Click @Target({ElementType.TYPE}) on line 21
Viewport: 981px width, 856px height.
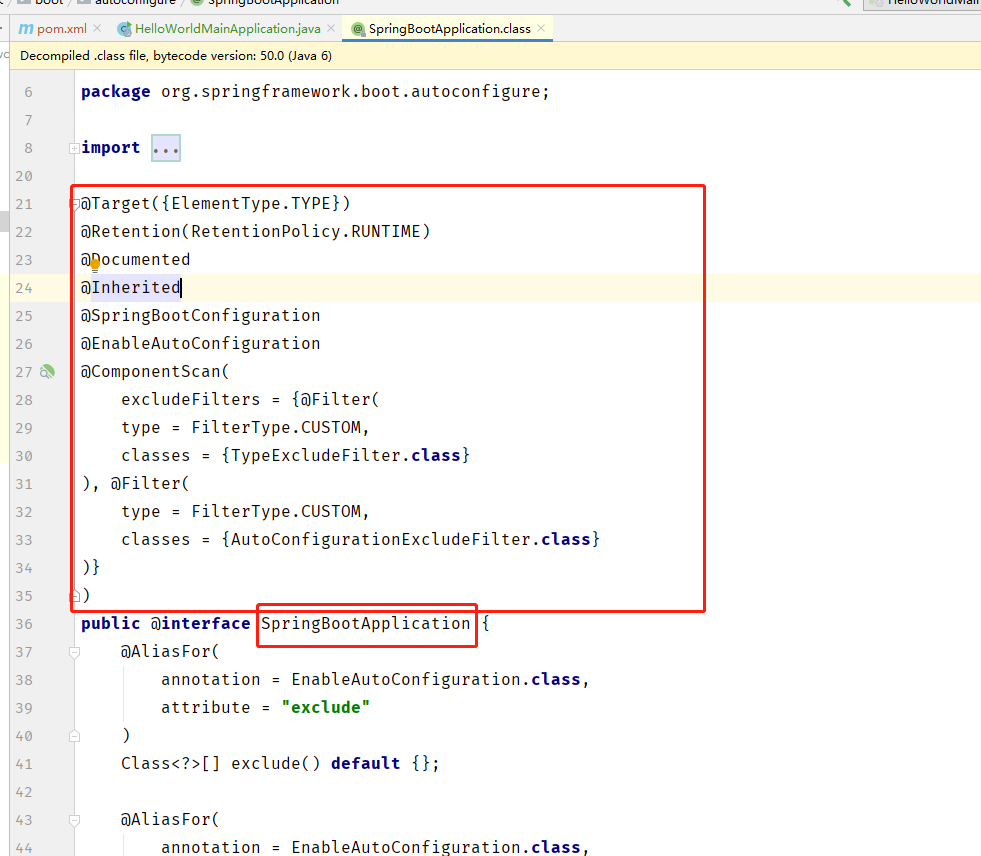(x=215, y=204)
